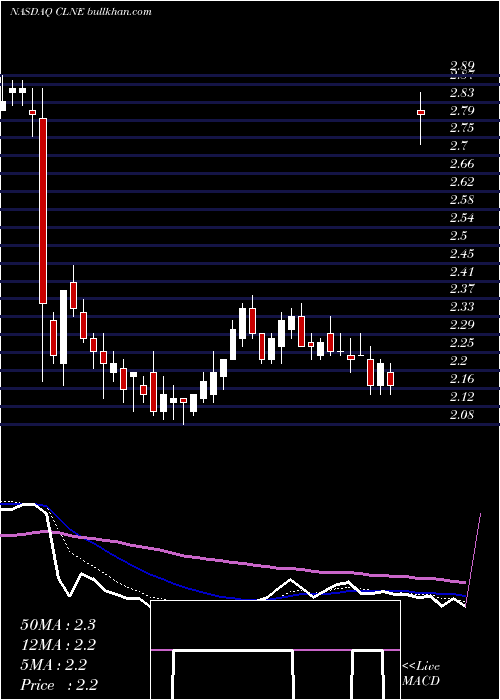Click the 2.33 price axis label
Image resolution: width=500 pixels, height=700 pixels.
462,307
